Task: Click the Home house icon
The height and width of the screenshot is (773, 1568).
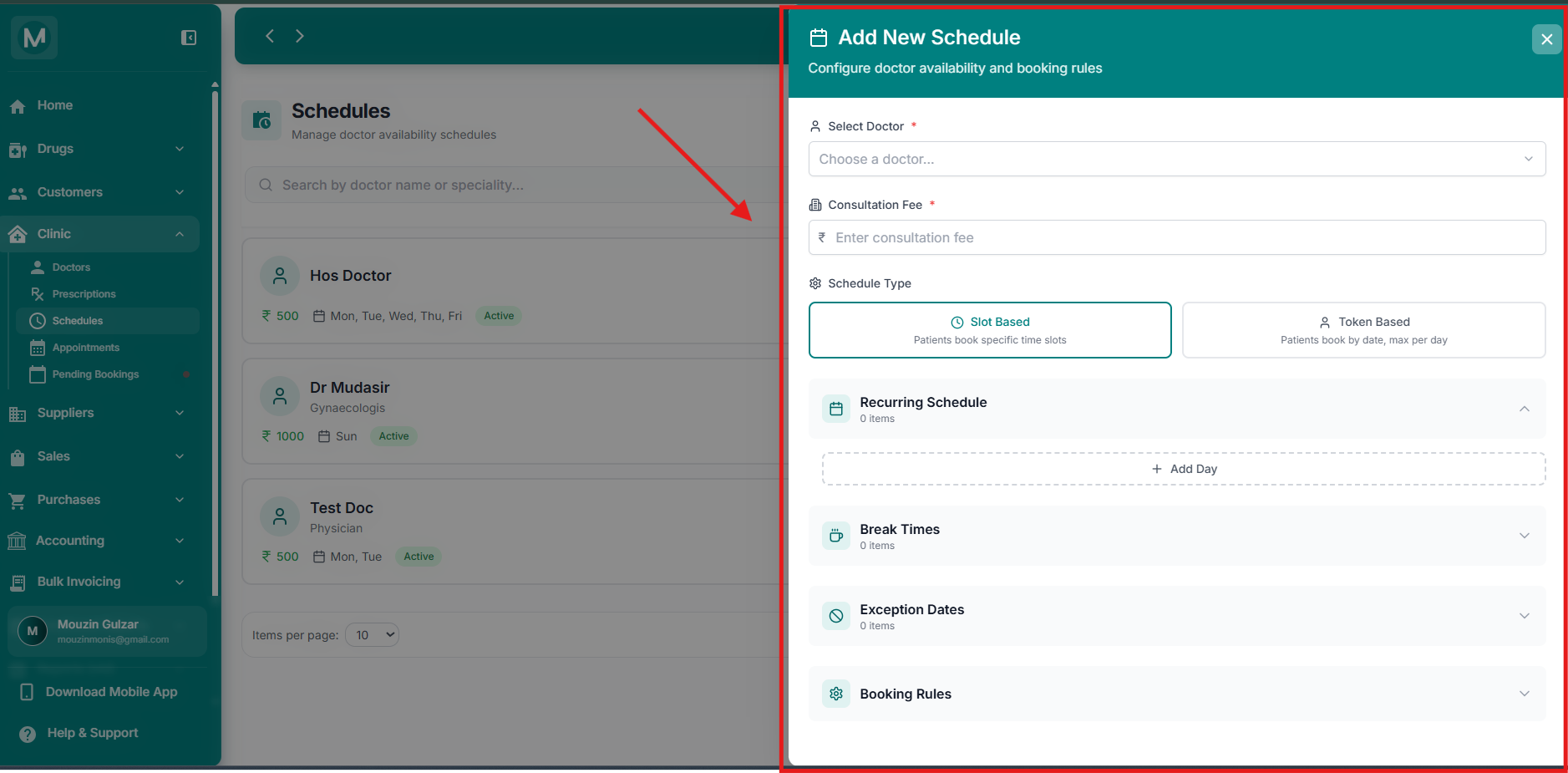Action: click(x=18, y=106)
